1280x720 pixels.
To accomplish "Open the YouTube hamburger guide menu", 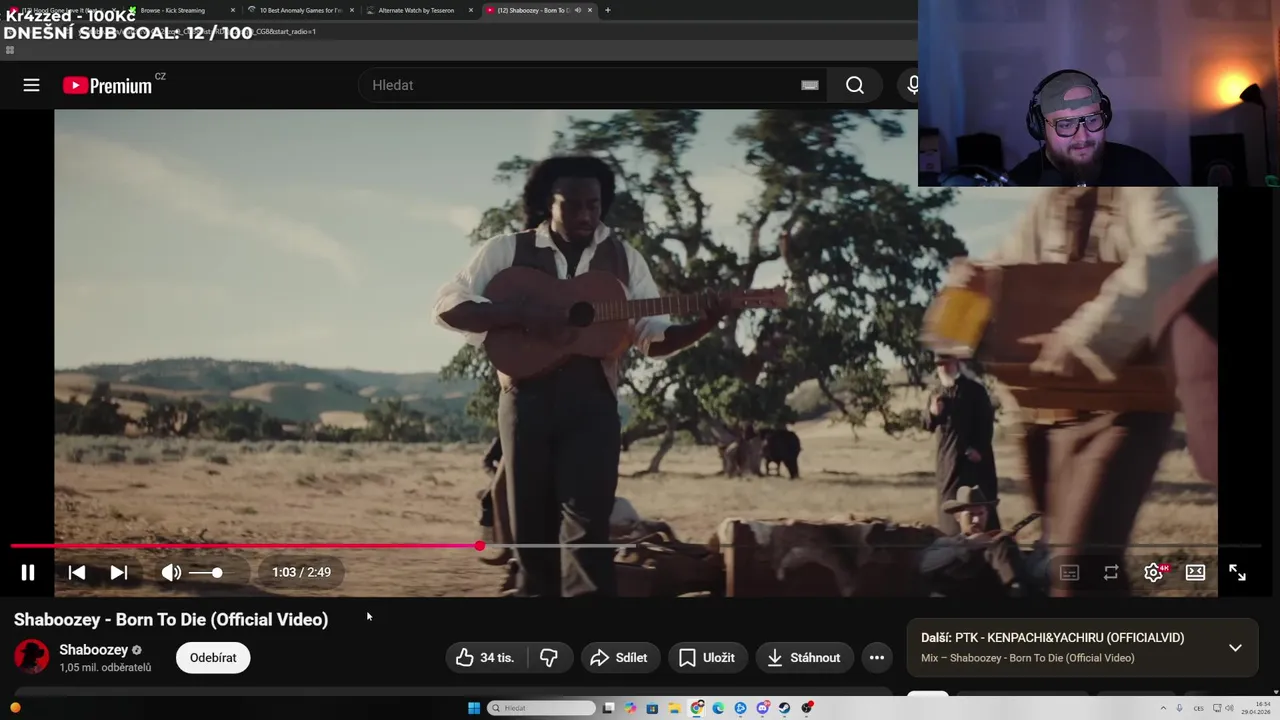I will 31,85.
